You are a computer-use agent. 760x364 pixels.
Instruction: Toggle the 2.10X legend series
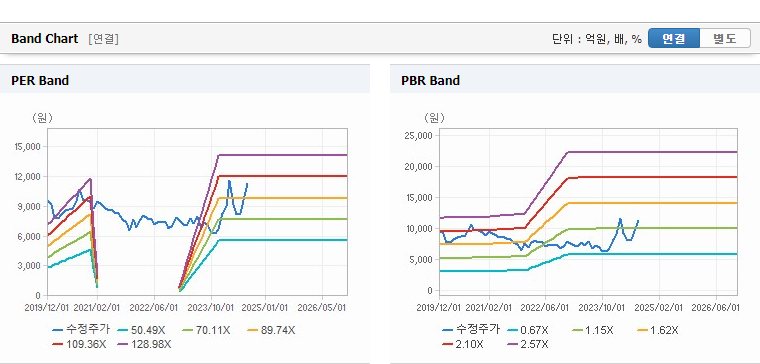[463, 344]
